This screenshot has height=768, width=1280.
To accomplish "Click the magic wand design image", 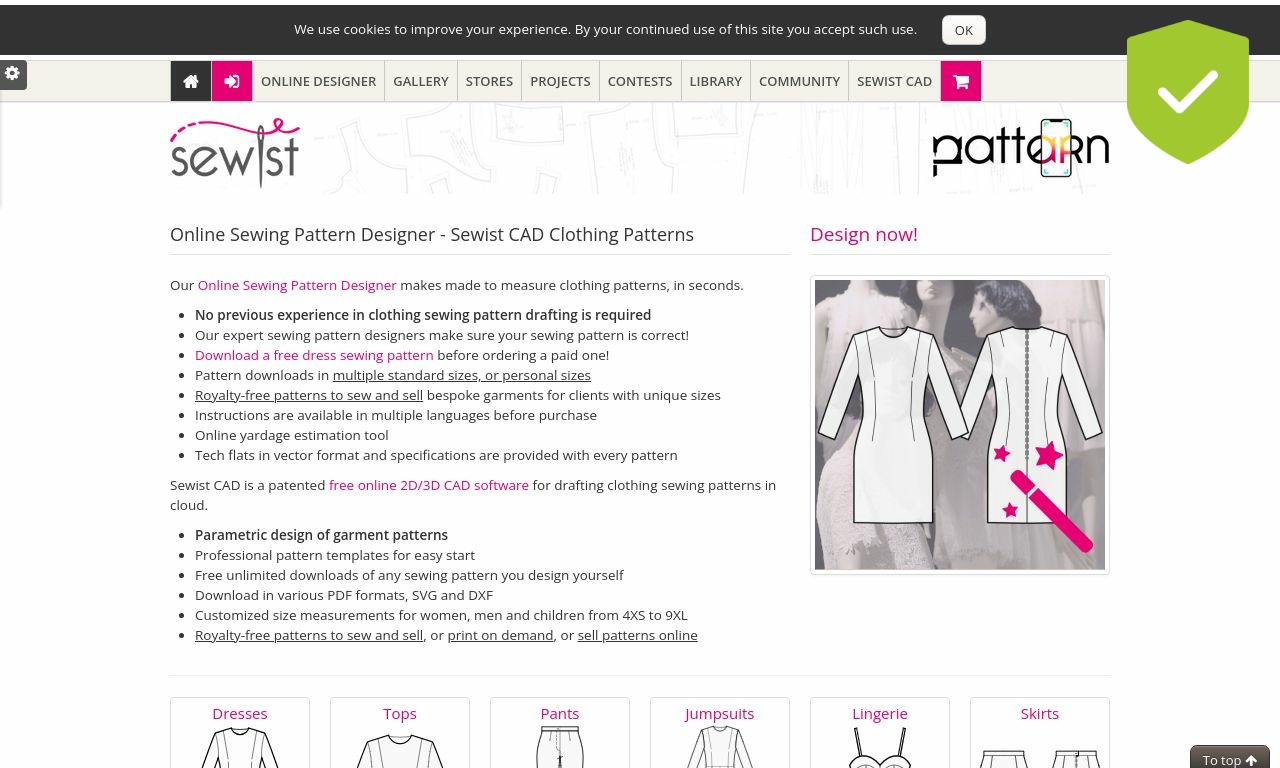I will click(960, 425).
